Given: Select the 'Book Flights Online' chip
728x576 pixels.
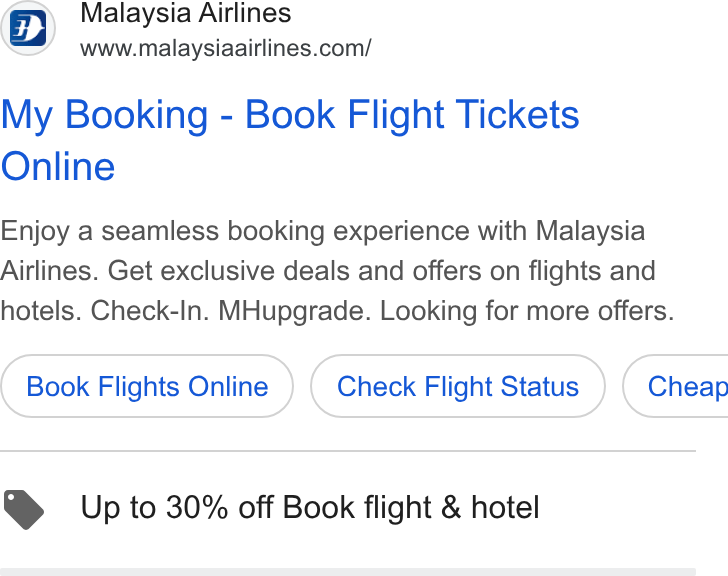Looking at the screenshot, I should click(147, 386).
